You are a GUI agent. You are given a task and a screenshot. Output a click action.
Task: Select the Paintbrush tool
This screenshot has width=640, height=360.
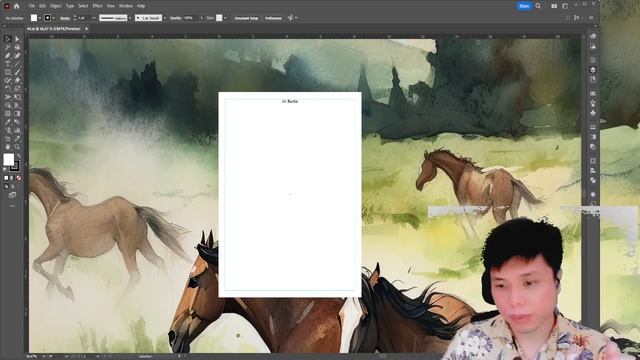[x=17, y=72]
